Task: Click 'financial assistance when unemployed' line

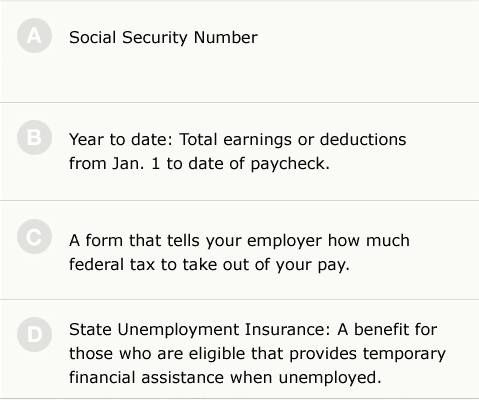Action: 225,377
